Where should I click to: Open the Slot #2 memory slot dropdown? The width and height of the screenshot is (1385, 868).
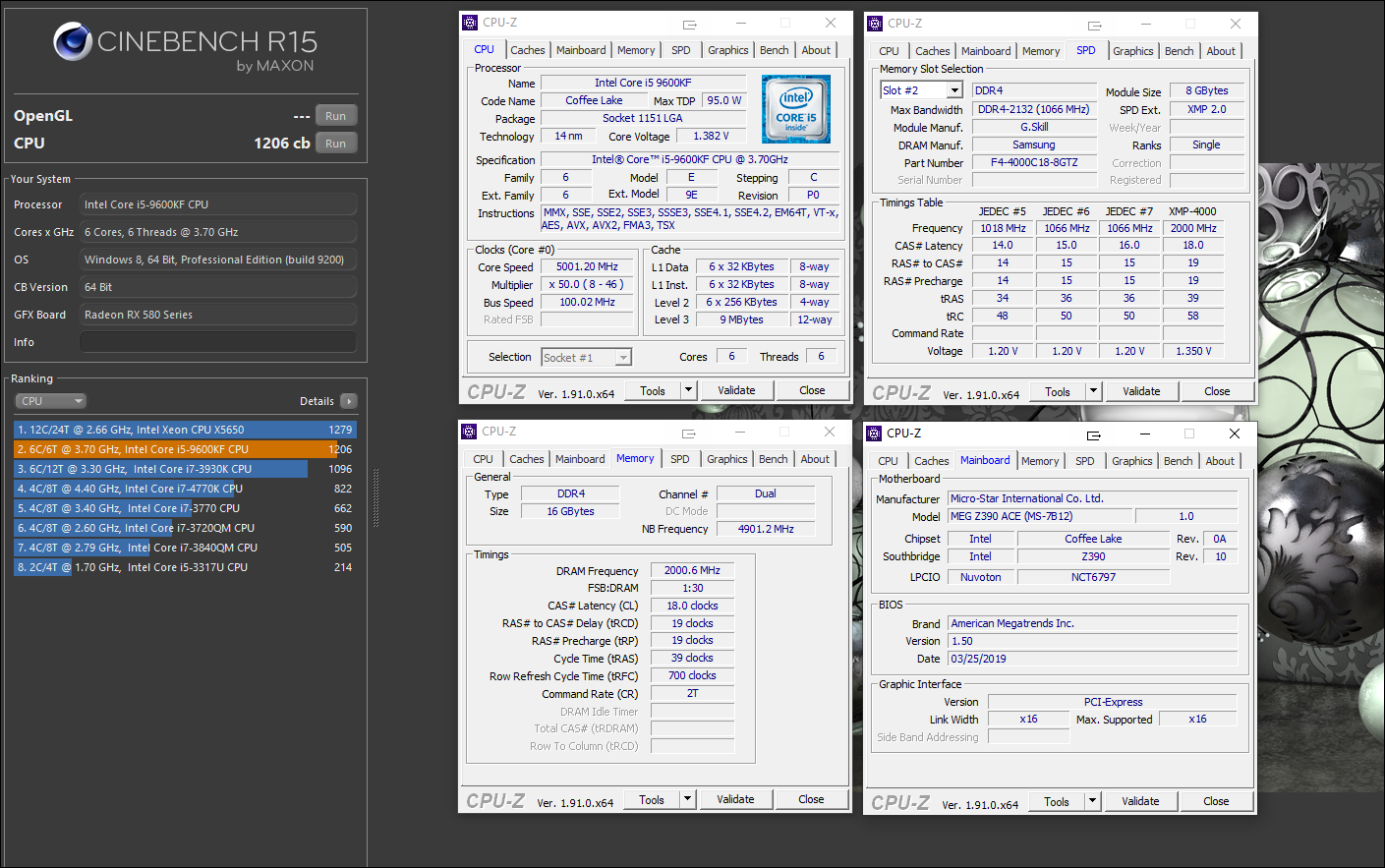coord(954,90)
